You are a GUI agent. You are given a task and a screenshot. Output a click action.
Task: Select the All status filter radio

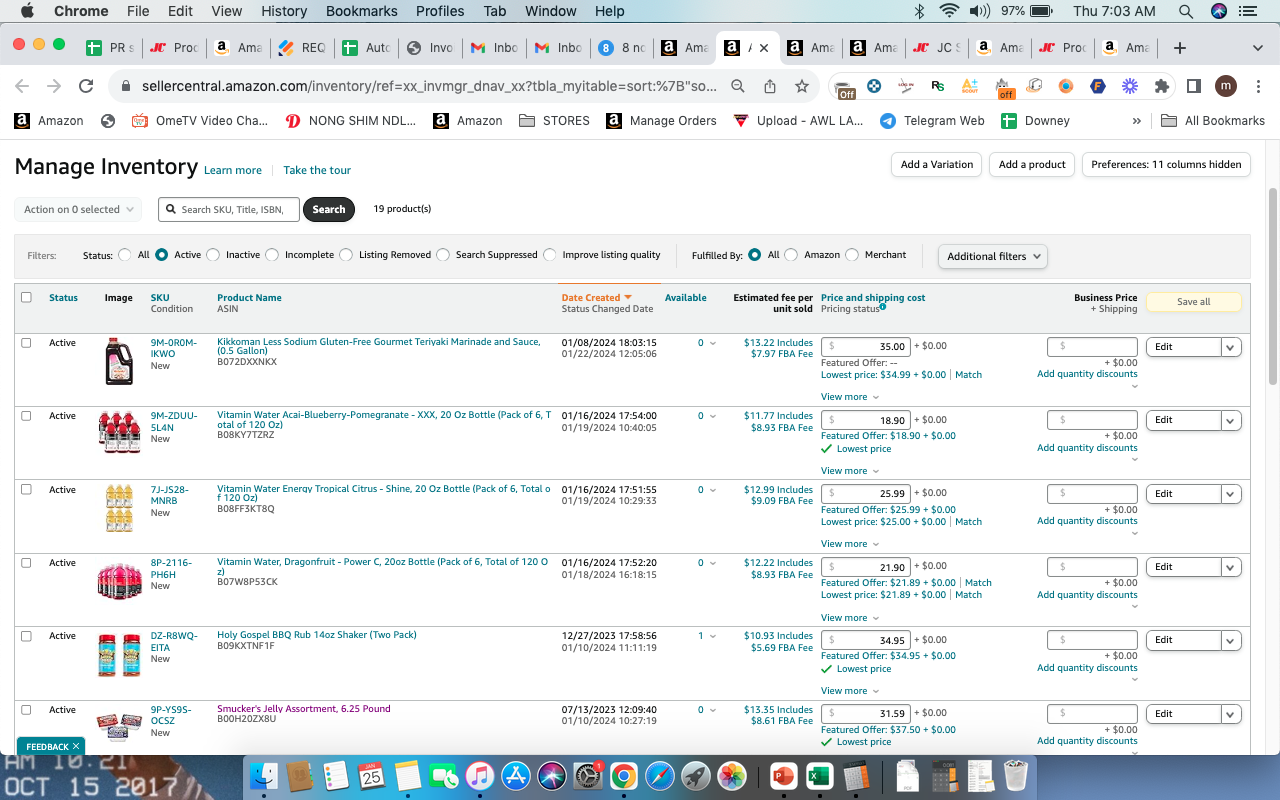pyautogui.click(x=124, y=255)
